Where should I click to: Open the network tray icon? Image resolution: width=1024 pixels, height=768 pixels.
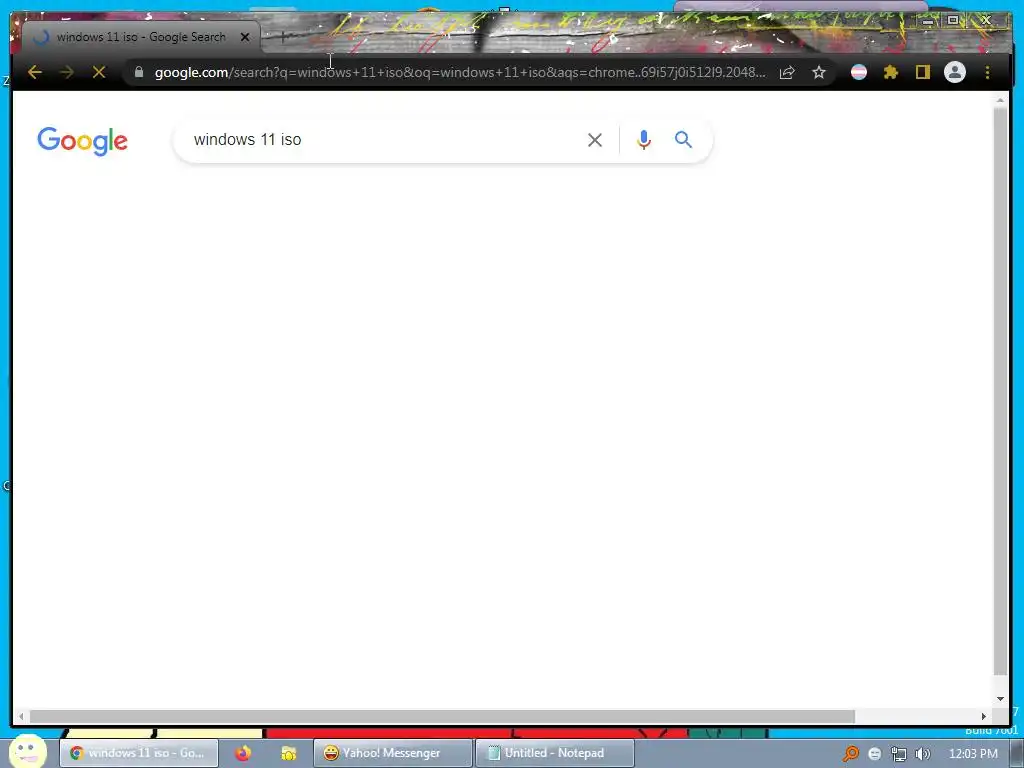(899, 754)
